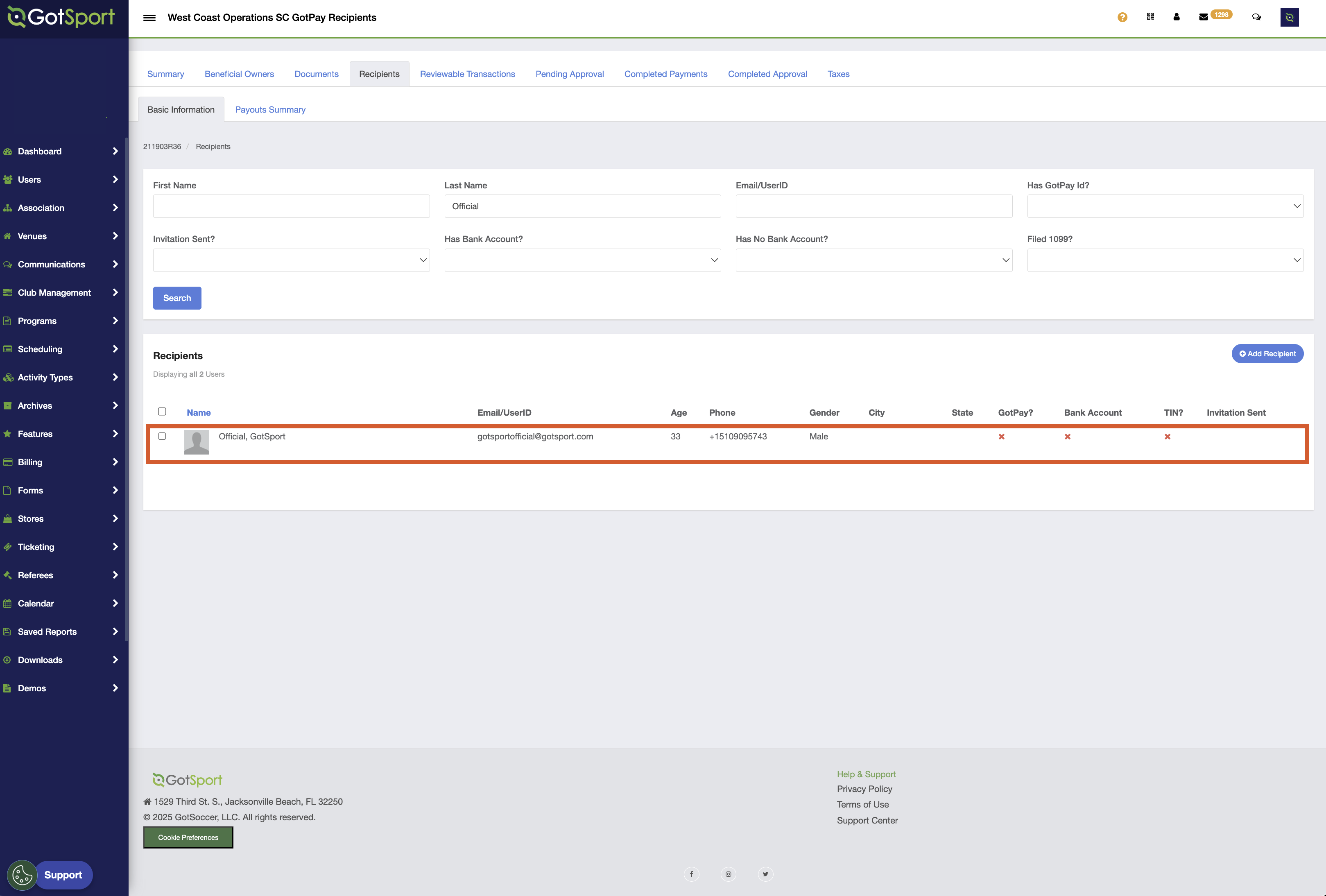Screen dimensions: 1326x896
Task: Click the Scheduling sidebar icon
Action: [7, 349]
